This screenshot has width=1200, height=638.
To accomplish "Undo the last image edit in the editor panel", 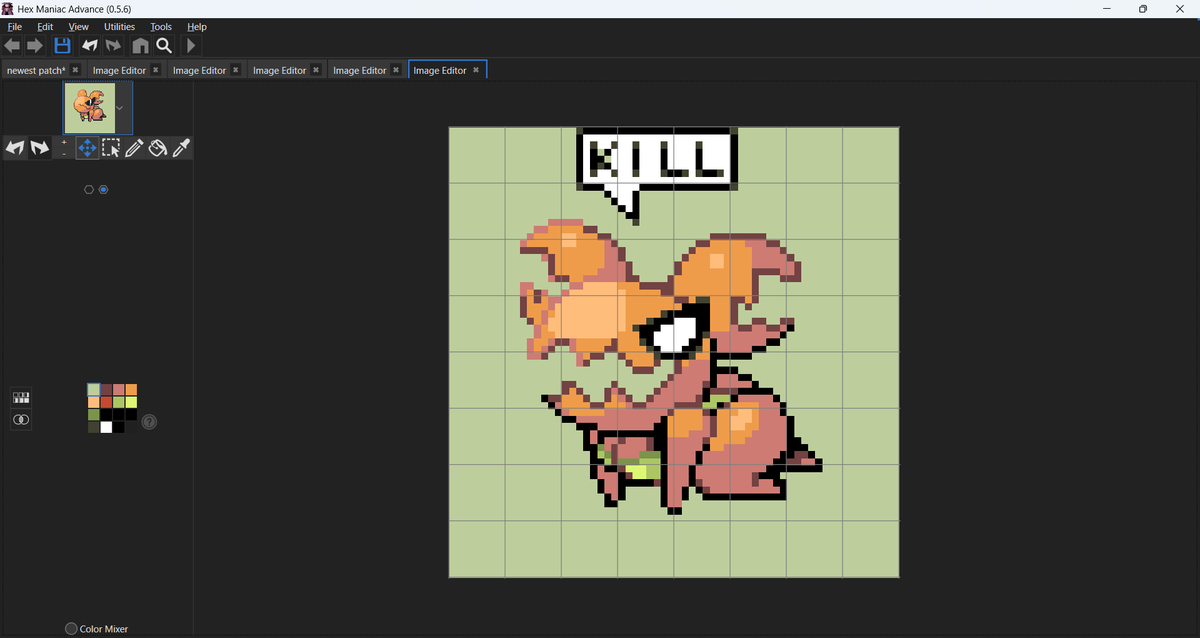I will (15, 148).
